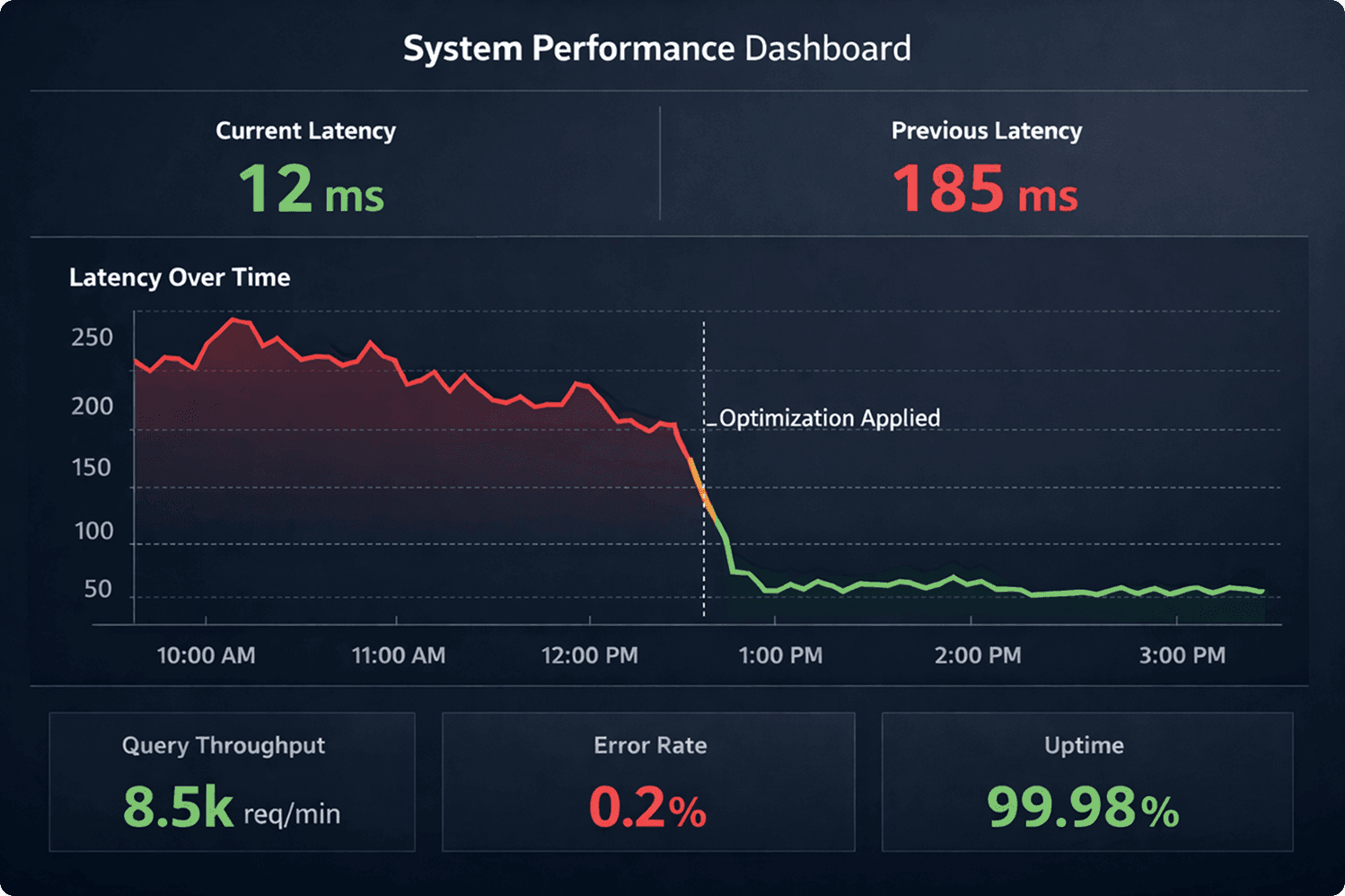Screen dimensions: 1345x896
Task: Click the Latency Over Time chart title
Action: 179,277
